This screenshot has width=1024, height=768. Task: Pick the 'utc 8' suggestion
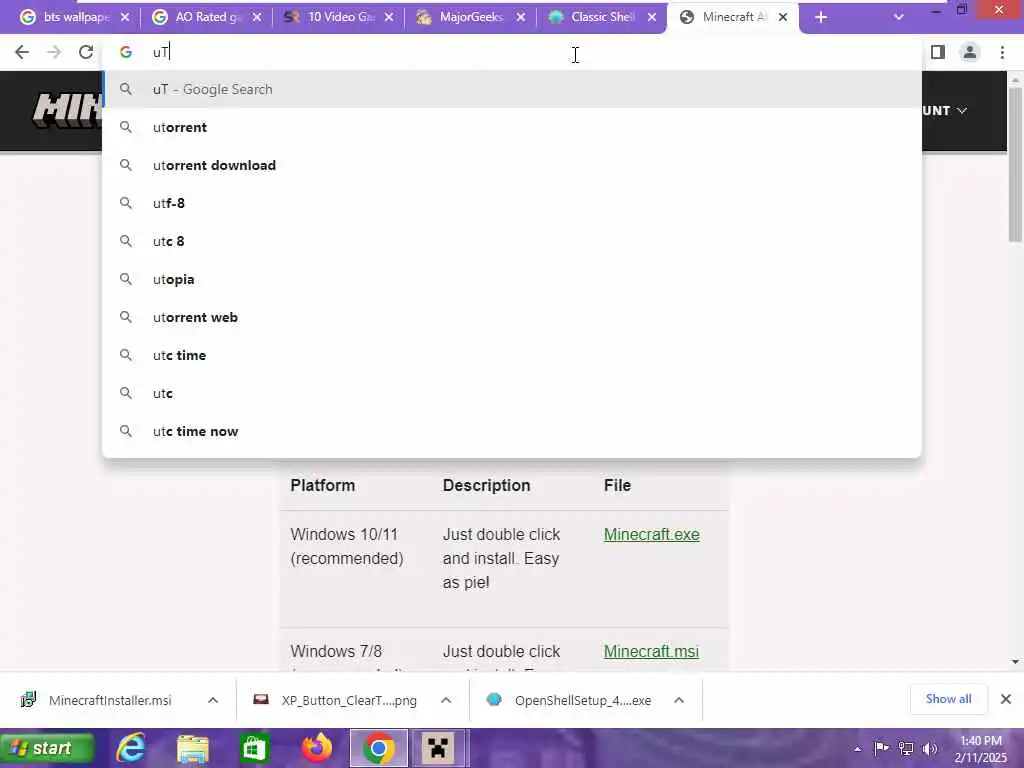512,241
